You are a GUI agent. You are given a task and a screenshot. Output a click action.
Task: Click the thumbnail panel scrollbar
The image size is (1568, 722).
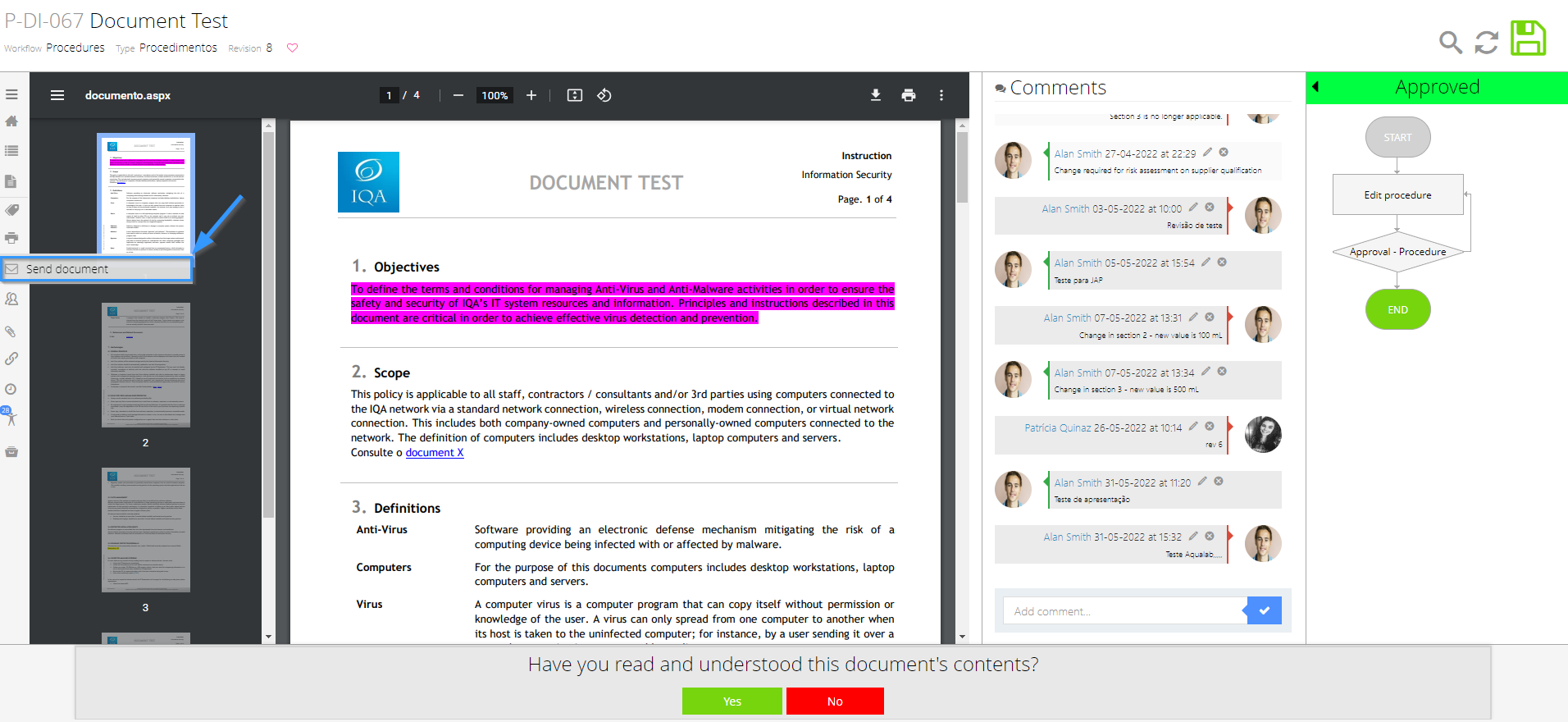point(268,324)
